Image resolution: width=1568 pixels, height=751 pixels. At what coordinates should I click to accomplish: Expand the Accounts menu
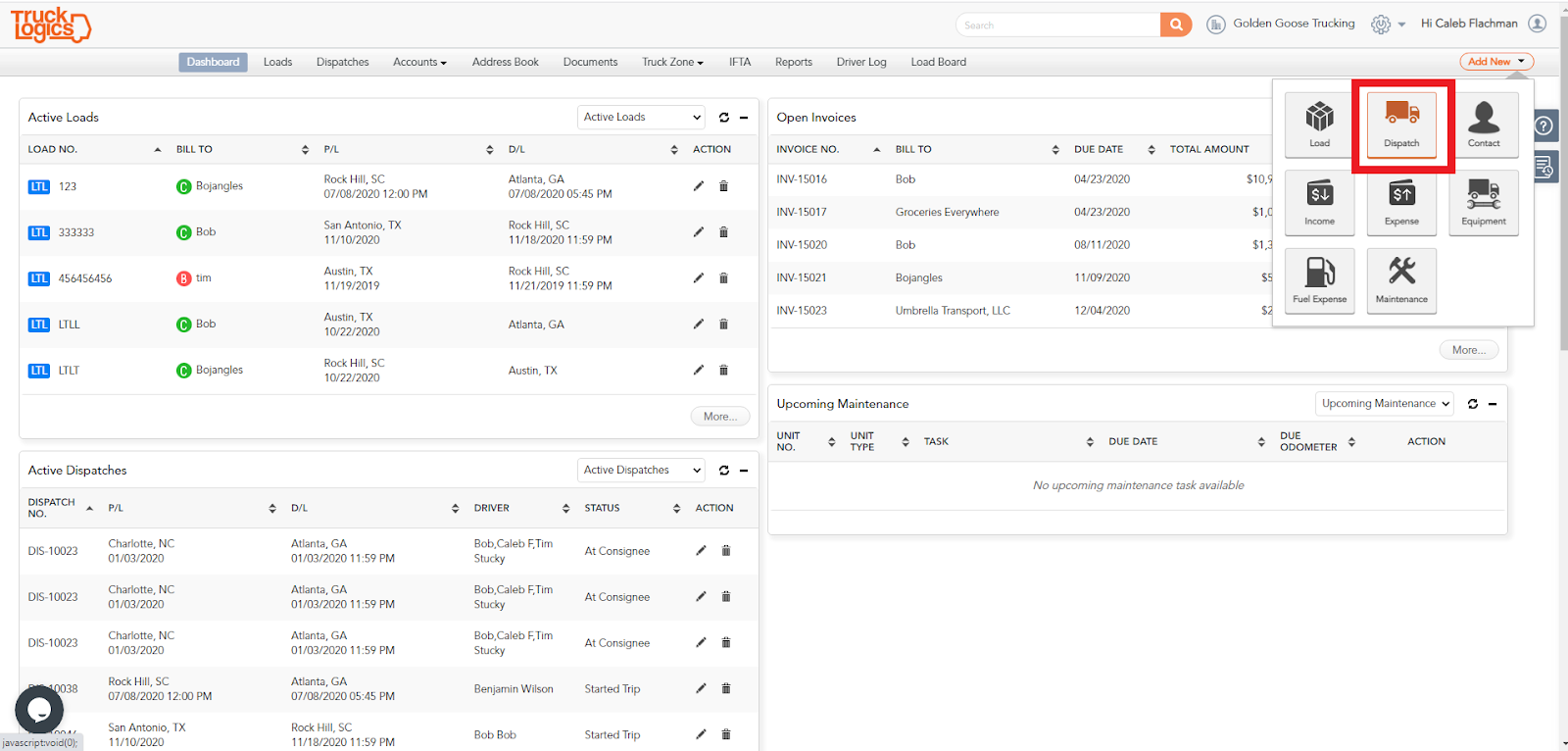click(x=419, y=62)
